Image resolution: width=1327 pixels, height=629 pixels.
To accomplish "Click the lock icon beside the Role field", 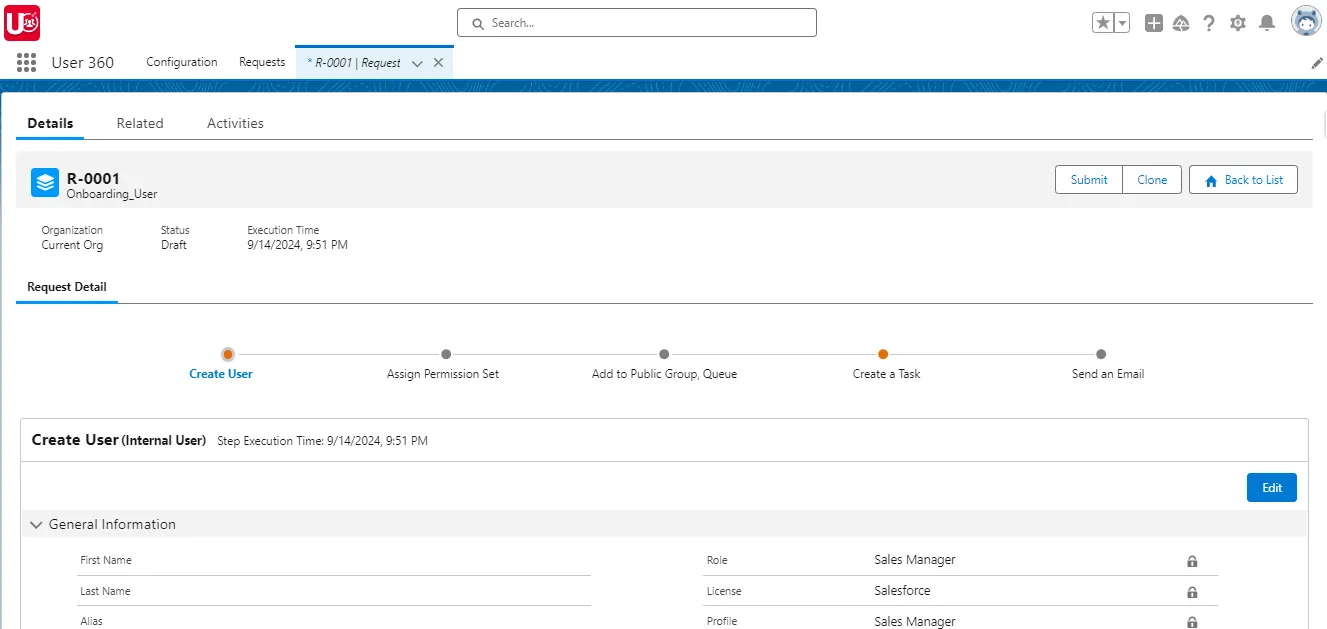I will [x=1192, y=561].
